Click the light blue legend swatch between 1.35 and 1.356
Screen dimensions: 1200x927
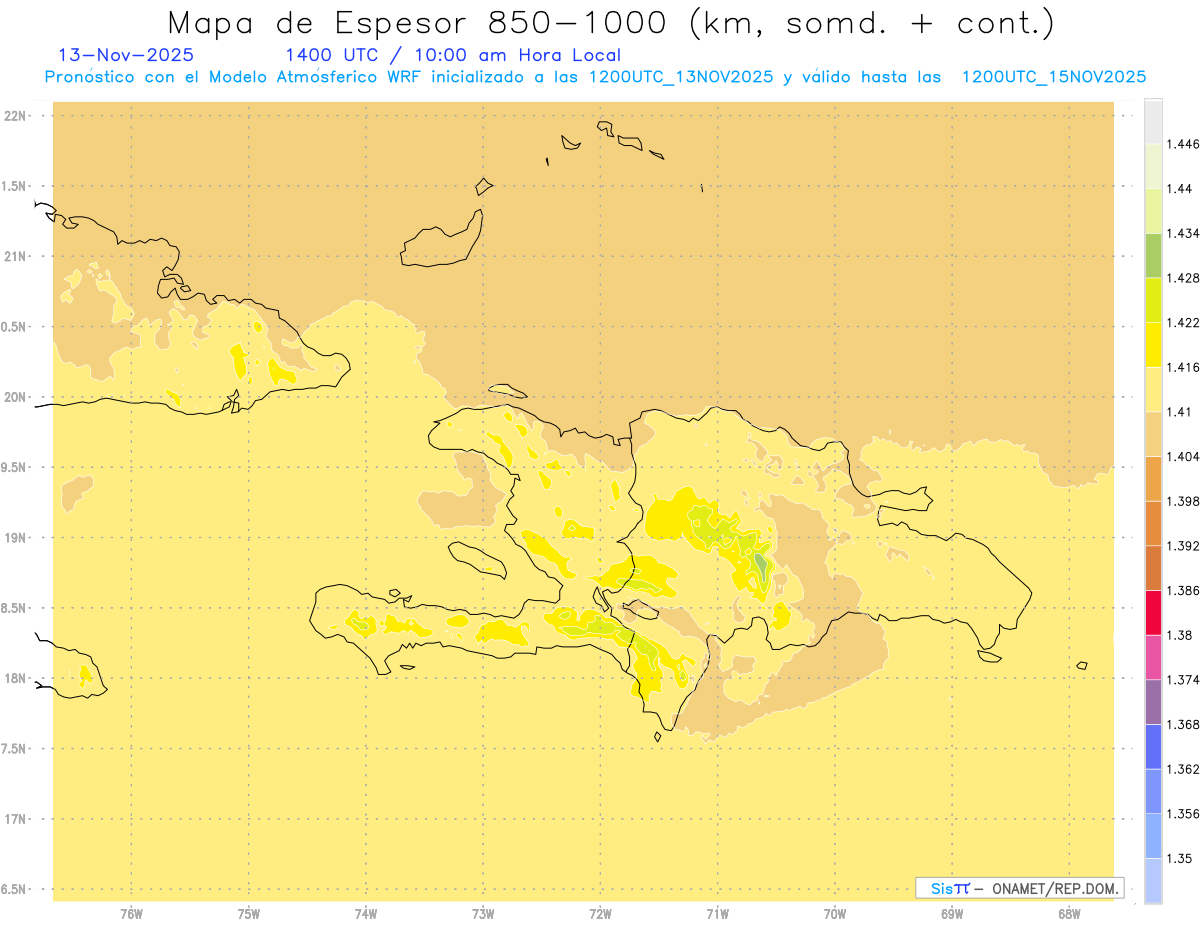click(x=1153, y=836)
